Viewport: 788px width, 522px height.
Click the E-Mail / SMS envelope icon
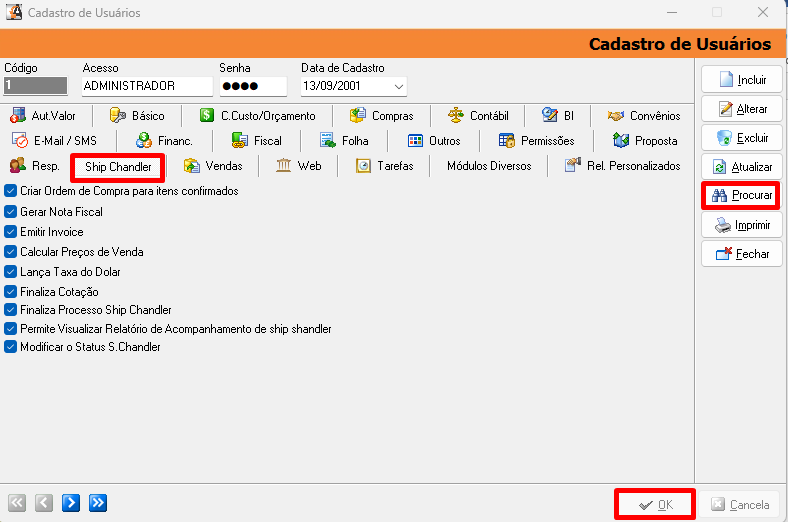tap(20, 141)
